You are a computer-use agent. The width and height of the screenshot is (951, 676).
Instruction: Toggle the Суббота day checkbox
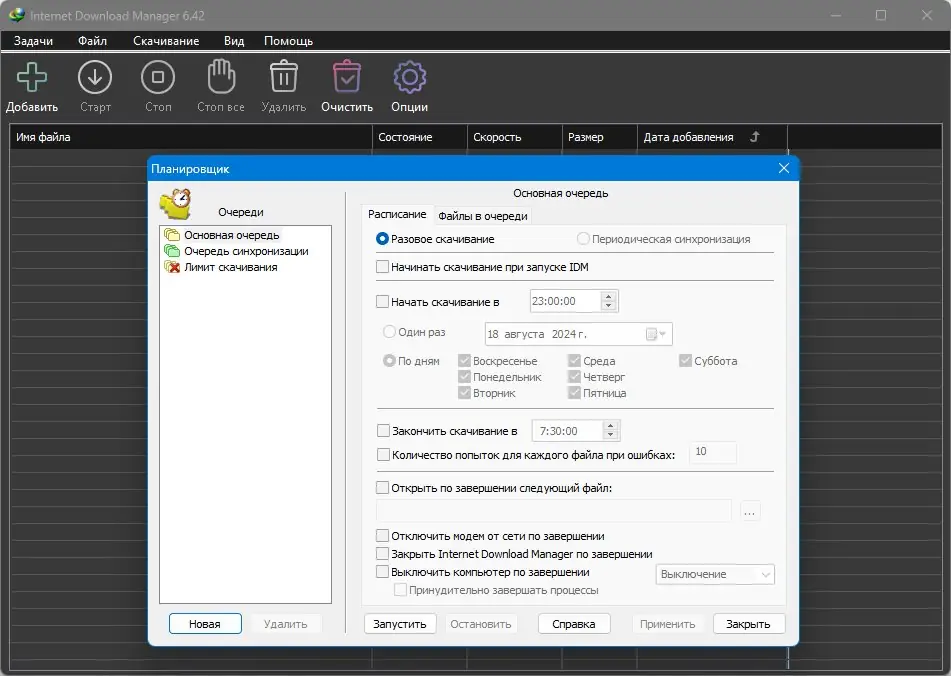click(x=685, y=361)
